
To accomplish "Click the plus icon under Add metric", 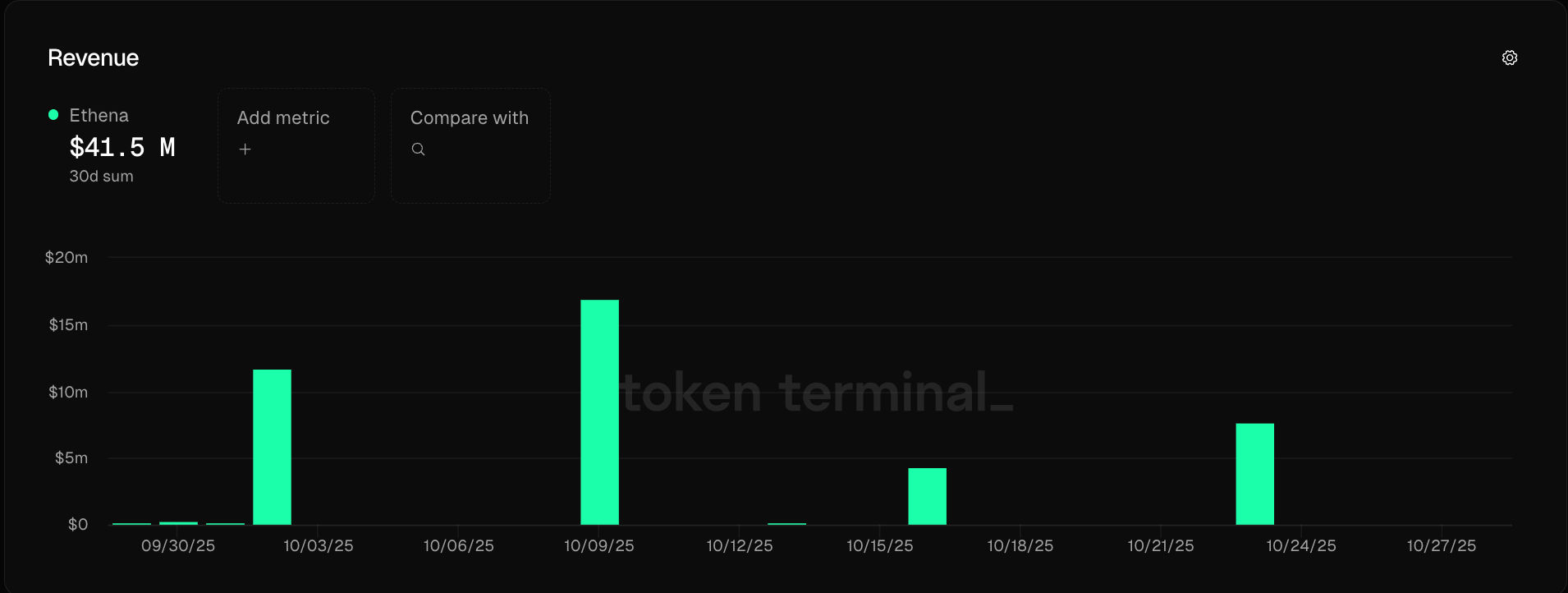I will coord(245,149).
